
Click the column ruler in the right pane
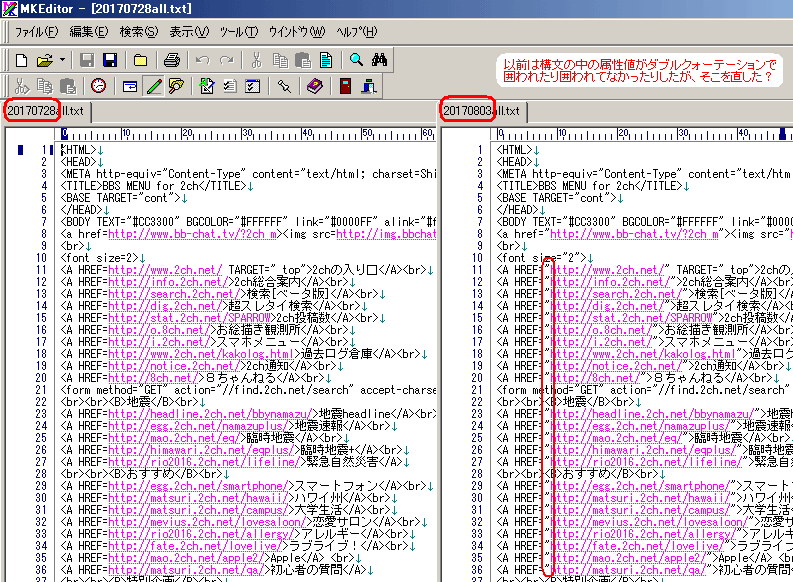tap(644, 134)
